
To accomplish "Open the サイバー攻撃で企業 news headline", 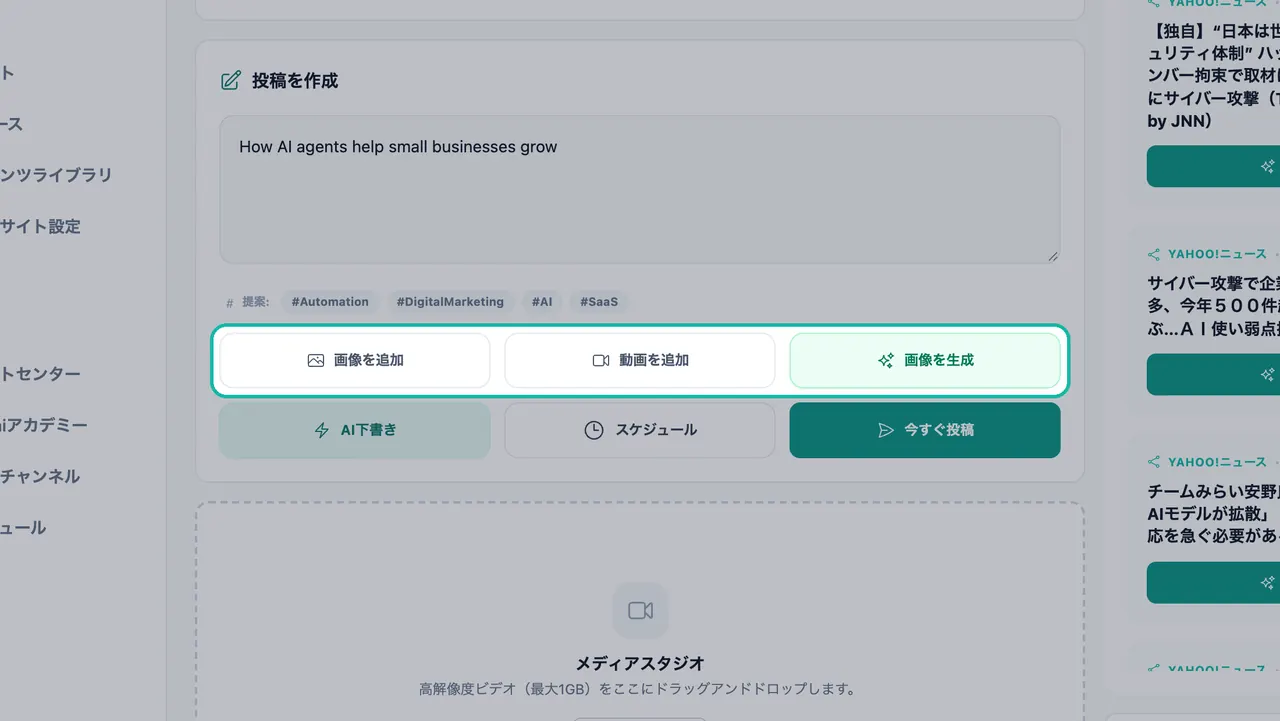I will pos(1213,308).
